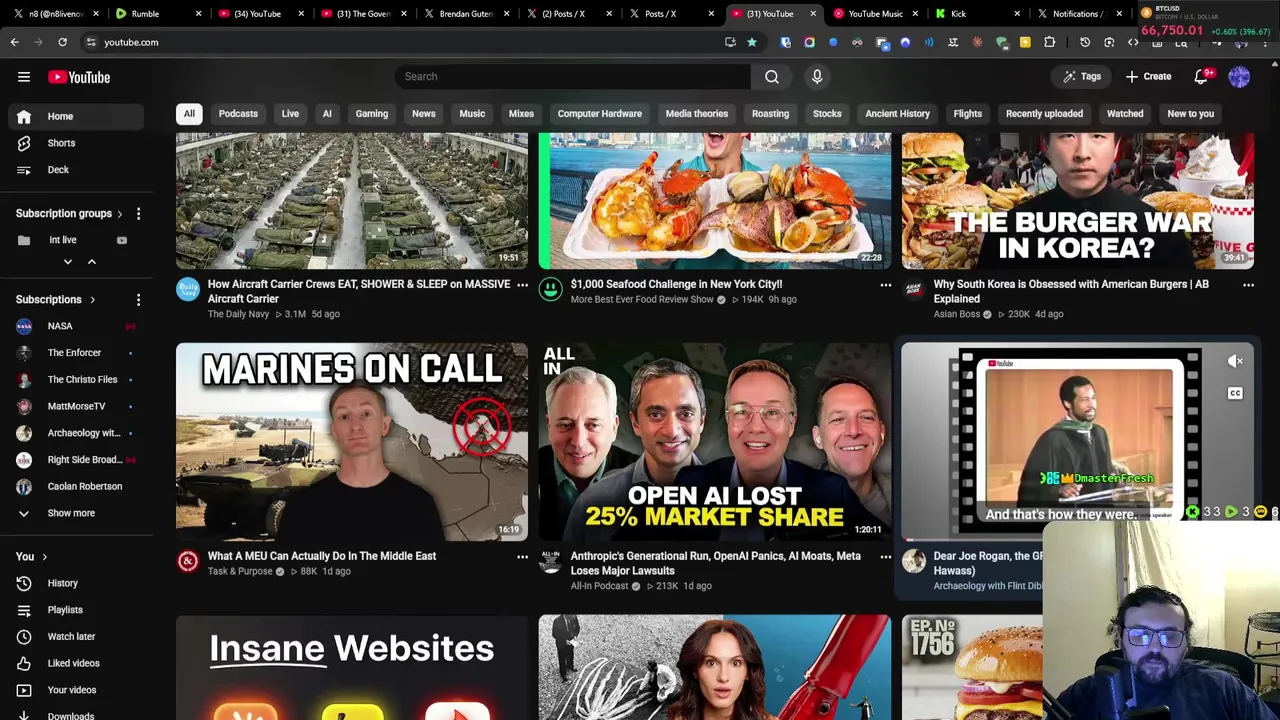Switch to the YouTube Music browser tab
Viewport: 1280px width, 720px height.
875,14
